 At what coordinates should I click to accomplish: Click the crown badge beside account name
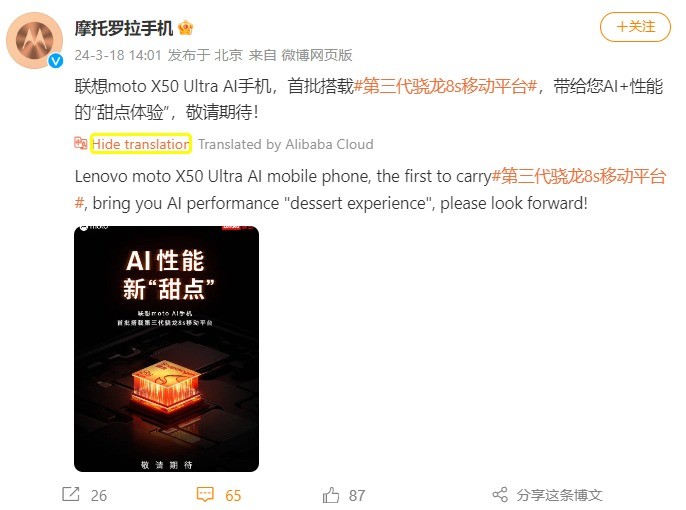[x=186, y=28]
